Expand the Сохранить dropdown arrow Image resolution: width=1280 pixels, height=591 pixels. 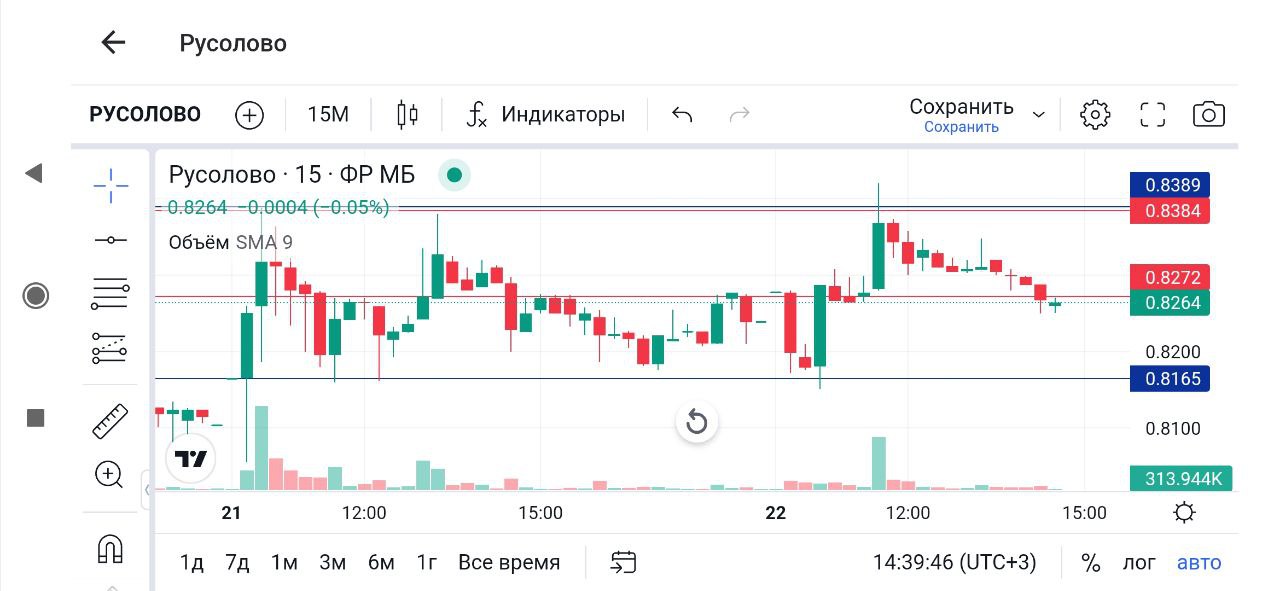click(1039, 115)
